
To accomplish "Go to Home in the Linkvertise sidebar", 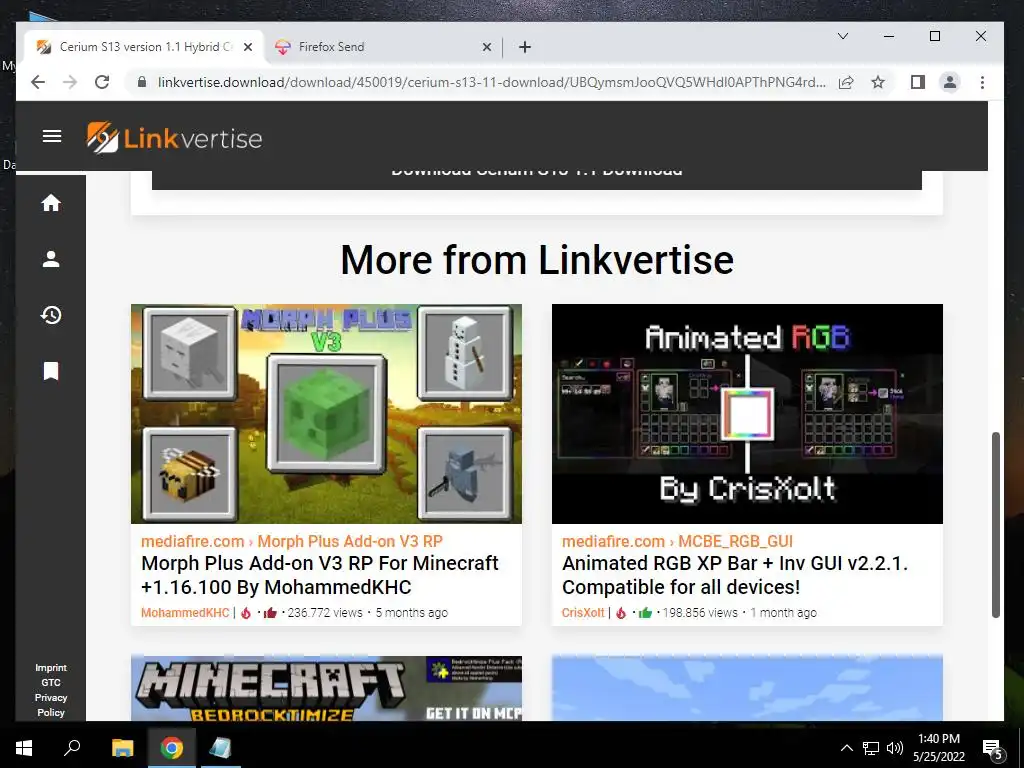I will tap(51, 203).
